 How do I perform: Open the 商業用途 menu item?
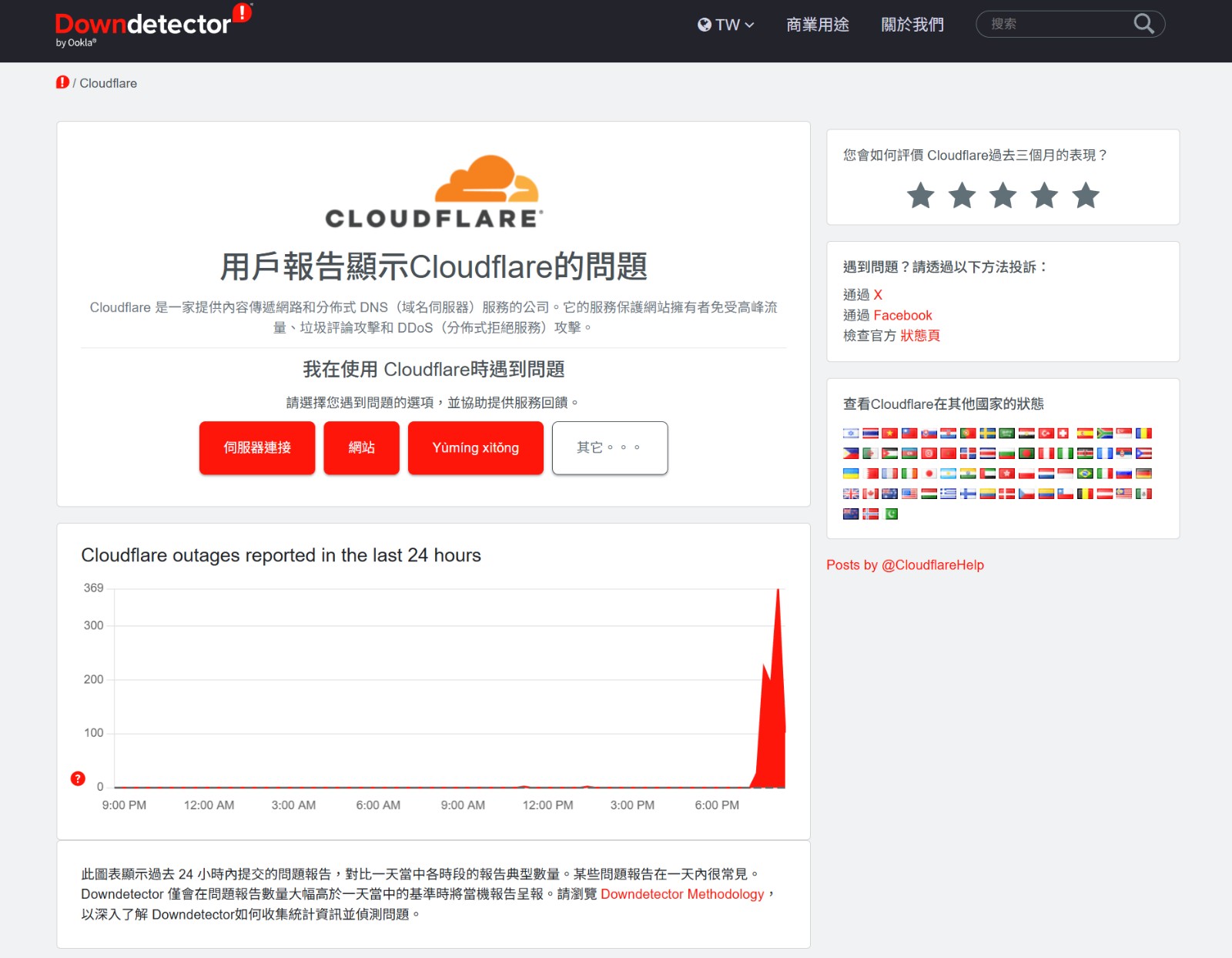point(817,24)
